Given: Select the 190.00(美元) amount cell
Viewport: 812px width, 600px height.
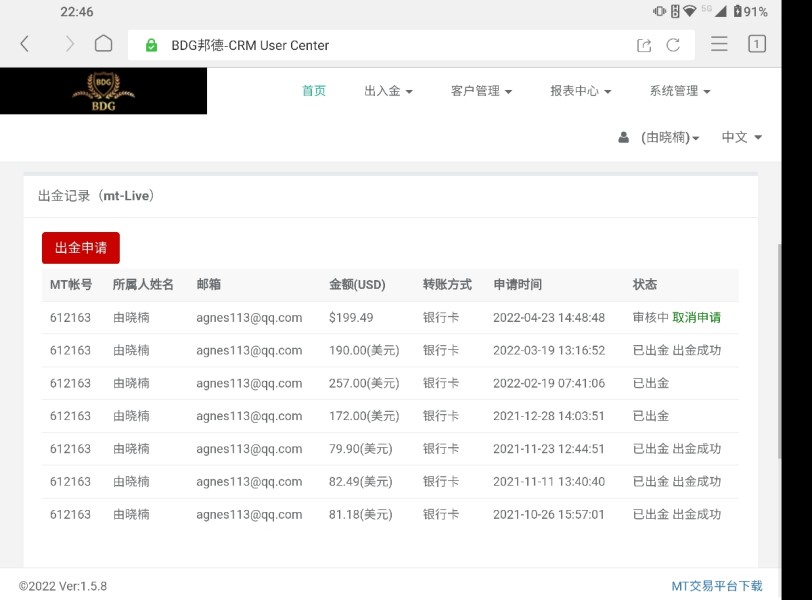Looking at the screenshot, I should pos(364,350).
